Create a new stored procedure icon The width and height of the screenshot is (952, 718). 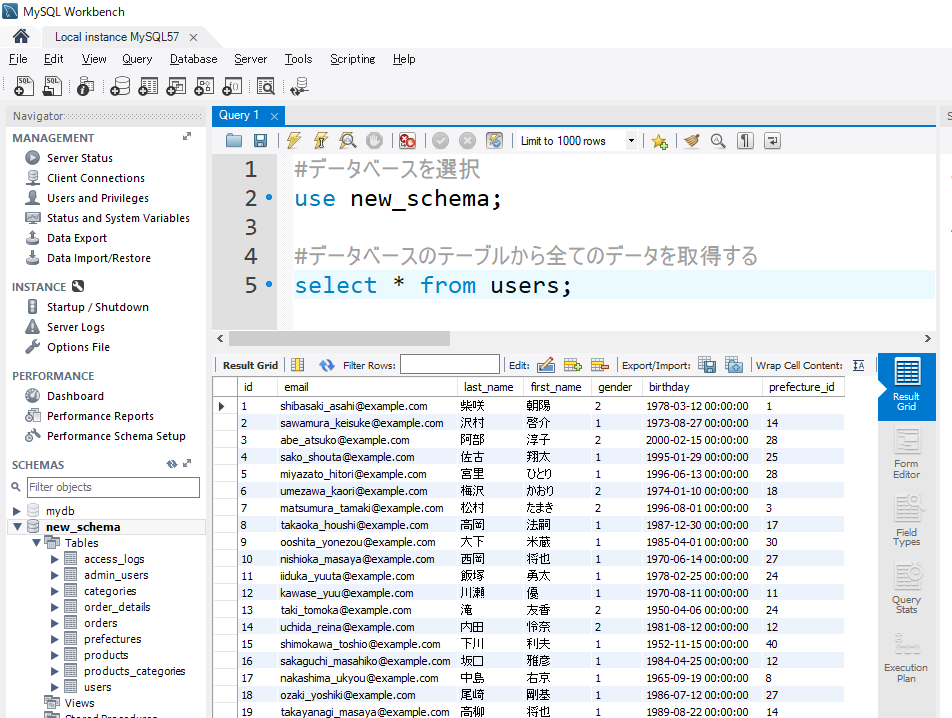coord(204,86)
